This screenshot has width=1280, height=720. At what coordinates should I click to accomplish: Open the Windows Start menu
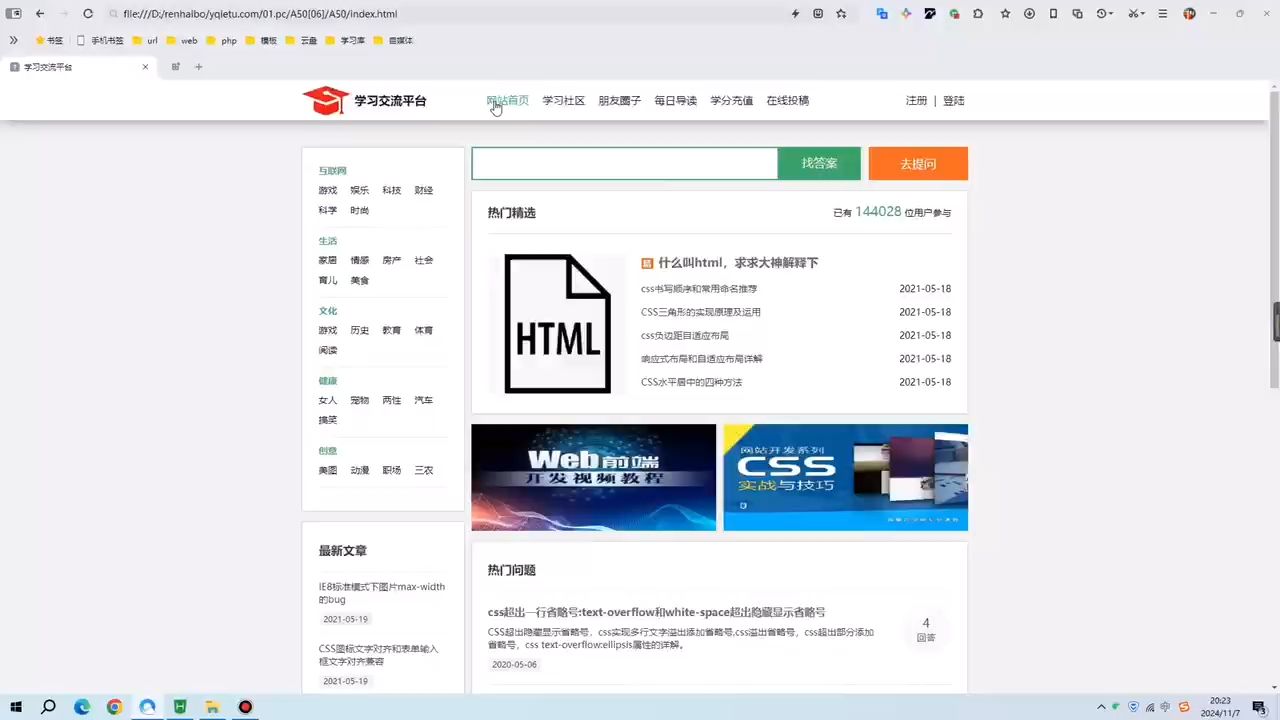click(x=16, y=707)
